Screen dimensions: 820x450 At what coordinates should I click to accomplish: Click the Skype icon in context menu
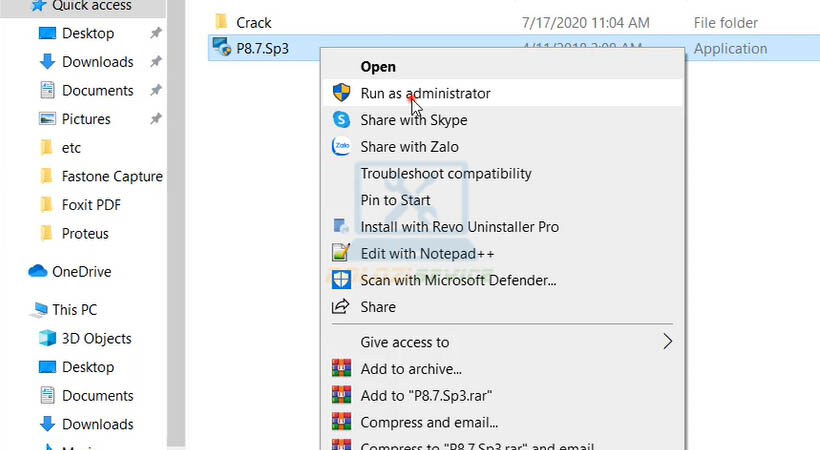(x=342, y=120)
